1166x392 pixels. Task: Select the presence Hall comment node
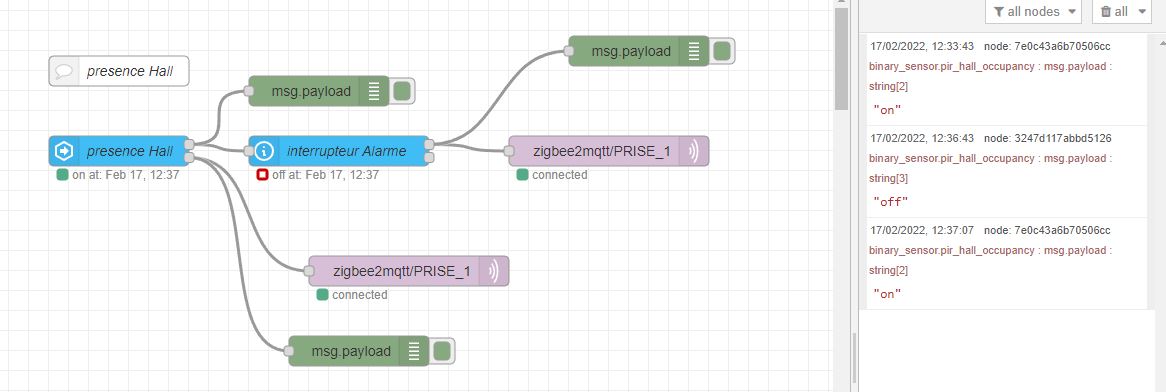(119, 71)
